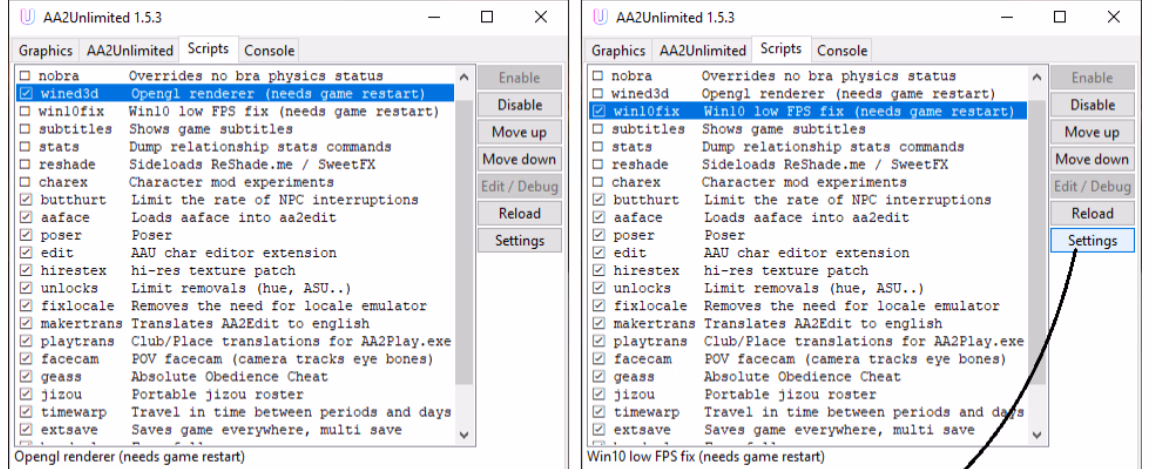Toggle subtitles checkbox in left window

(x=26, y=129)
